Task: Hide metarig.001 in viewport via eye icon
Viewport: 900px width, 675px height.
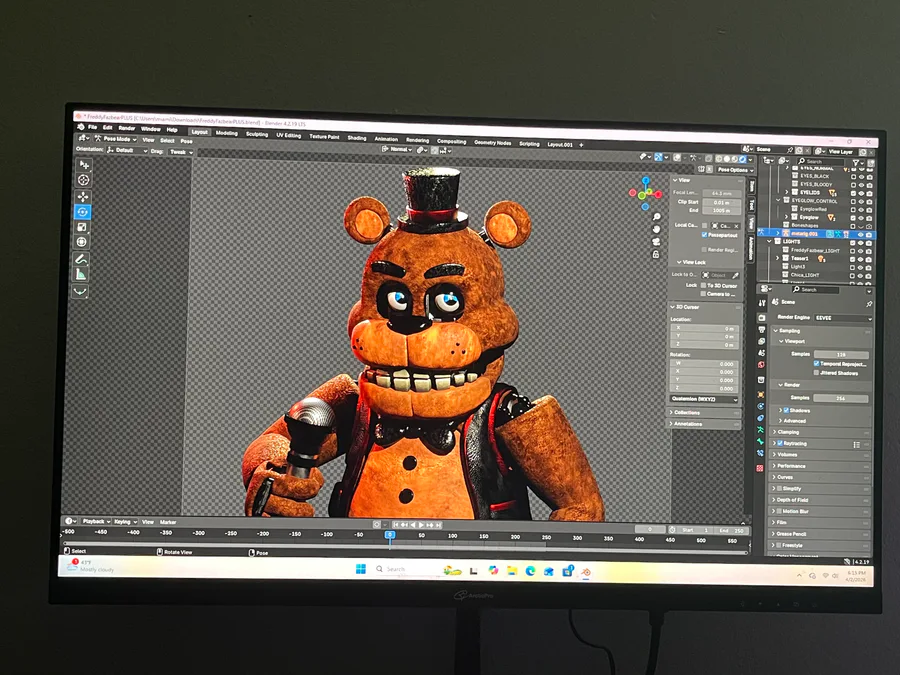Action: coord(860,235)
